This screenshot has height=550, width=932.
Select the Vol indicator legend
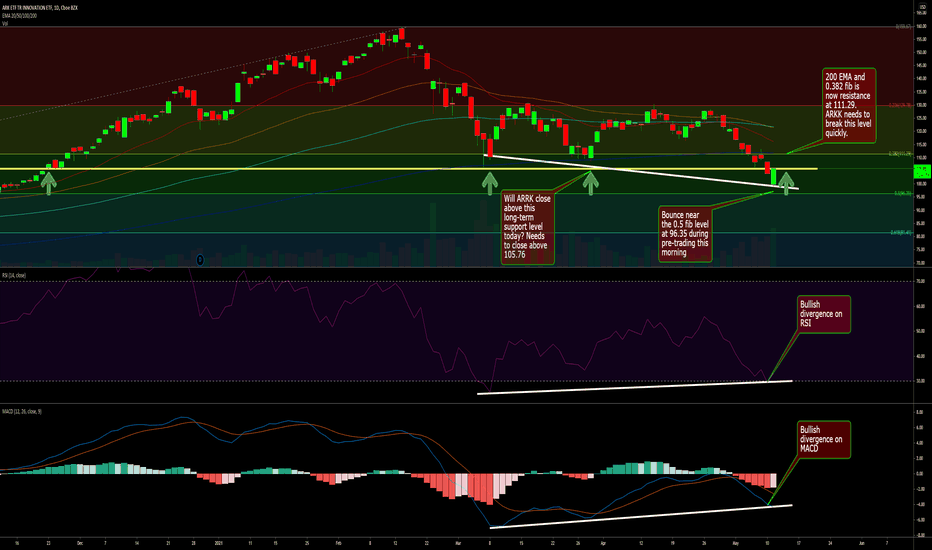[x=5, y=23]
